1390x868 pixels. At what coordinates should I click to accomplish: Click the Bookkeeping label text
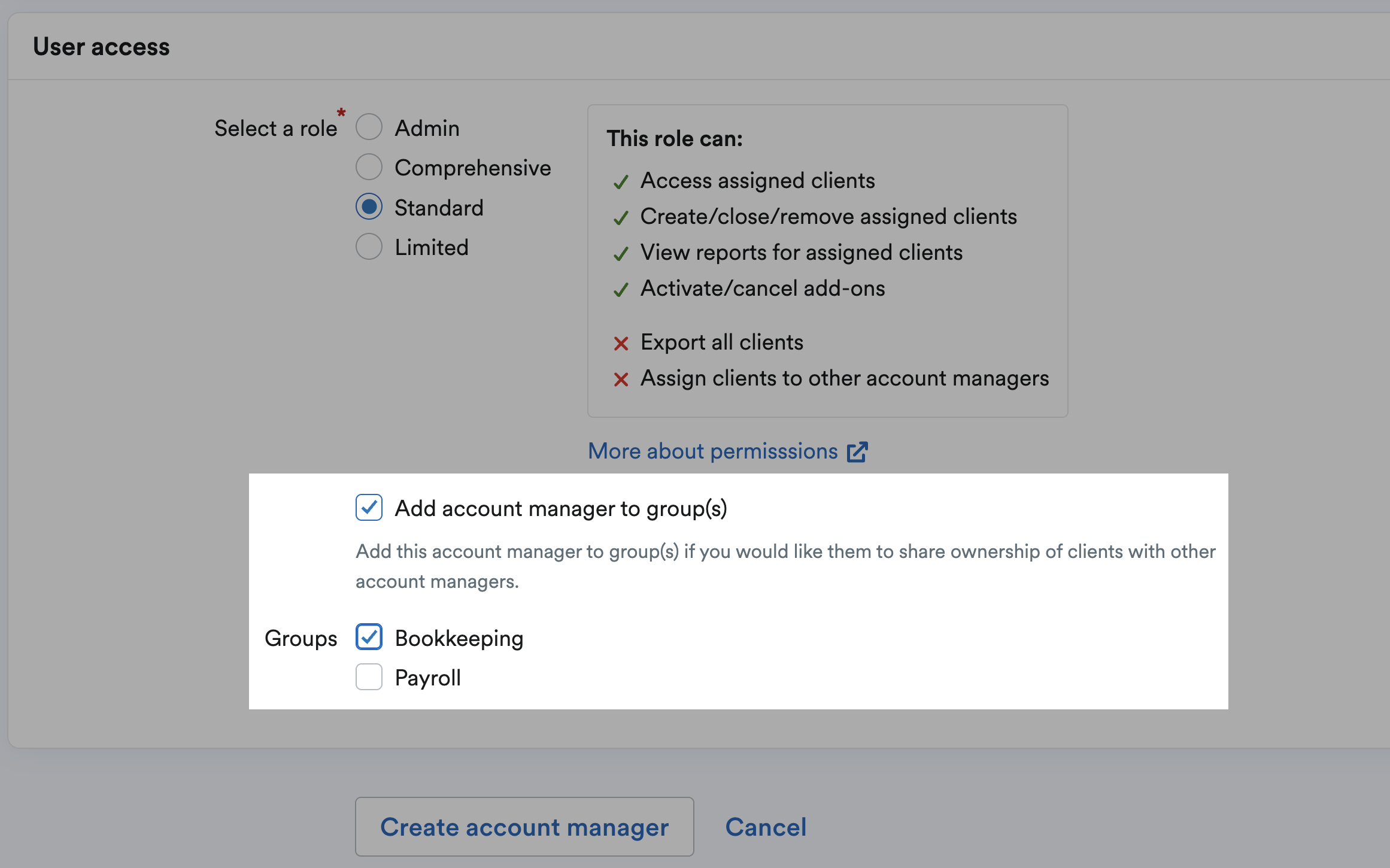tap(459, 638)
